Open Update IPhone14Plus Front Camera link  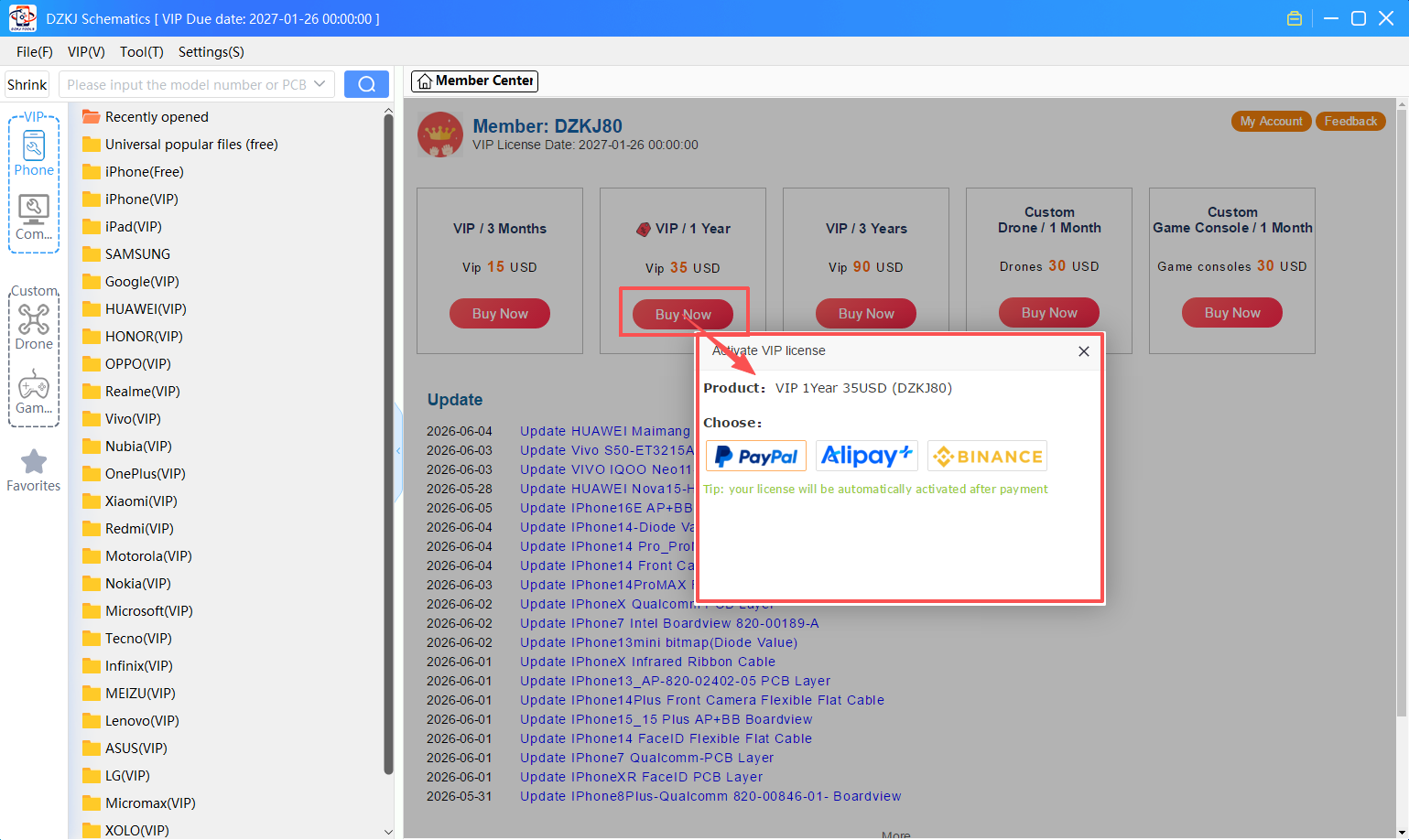coord(702,700)
